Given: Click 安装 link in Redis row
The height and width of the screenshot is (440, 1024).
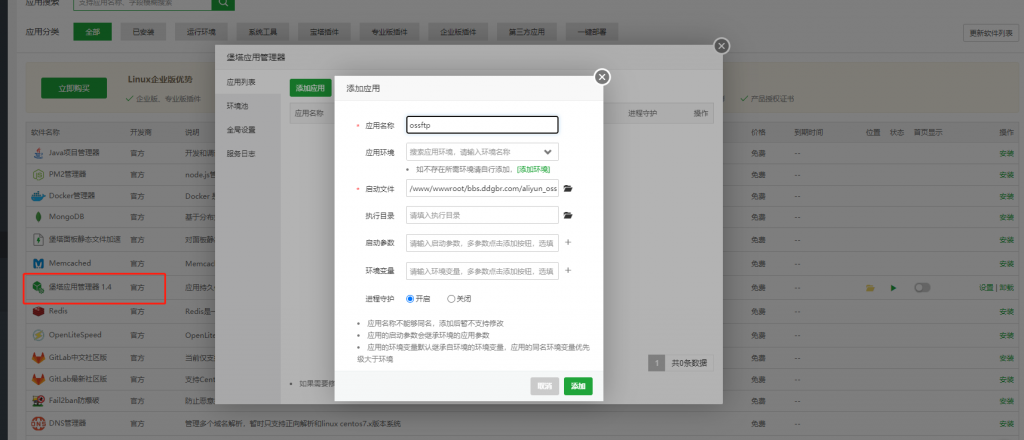Looking at the screenshot, I should point(1006,311).
